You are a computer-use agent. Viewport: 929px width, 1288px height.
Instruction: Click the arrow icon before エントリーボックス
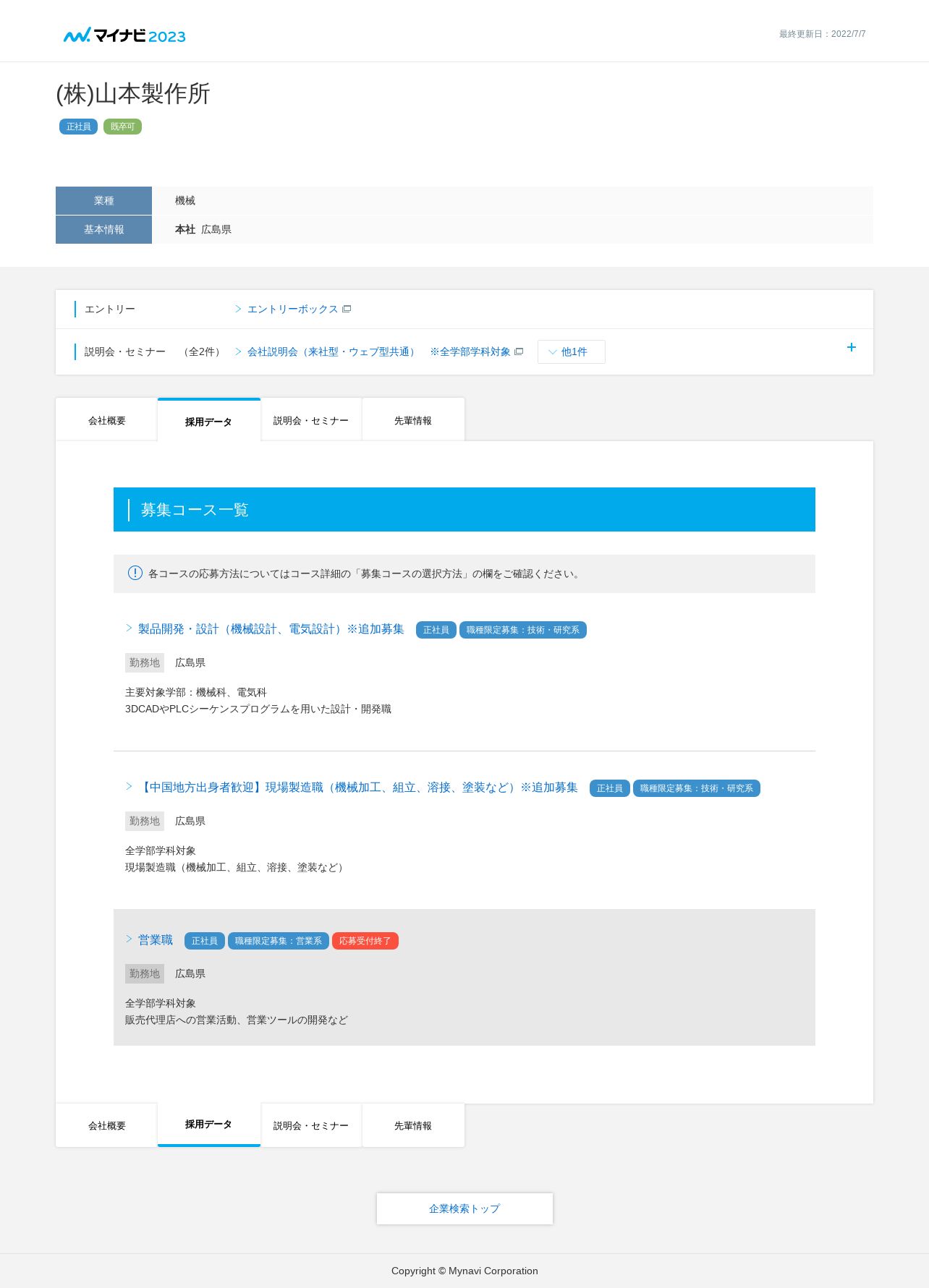(x=238, y=309)
